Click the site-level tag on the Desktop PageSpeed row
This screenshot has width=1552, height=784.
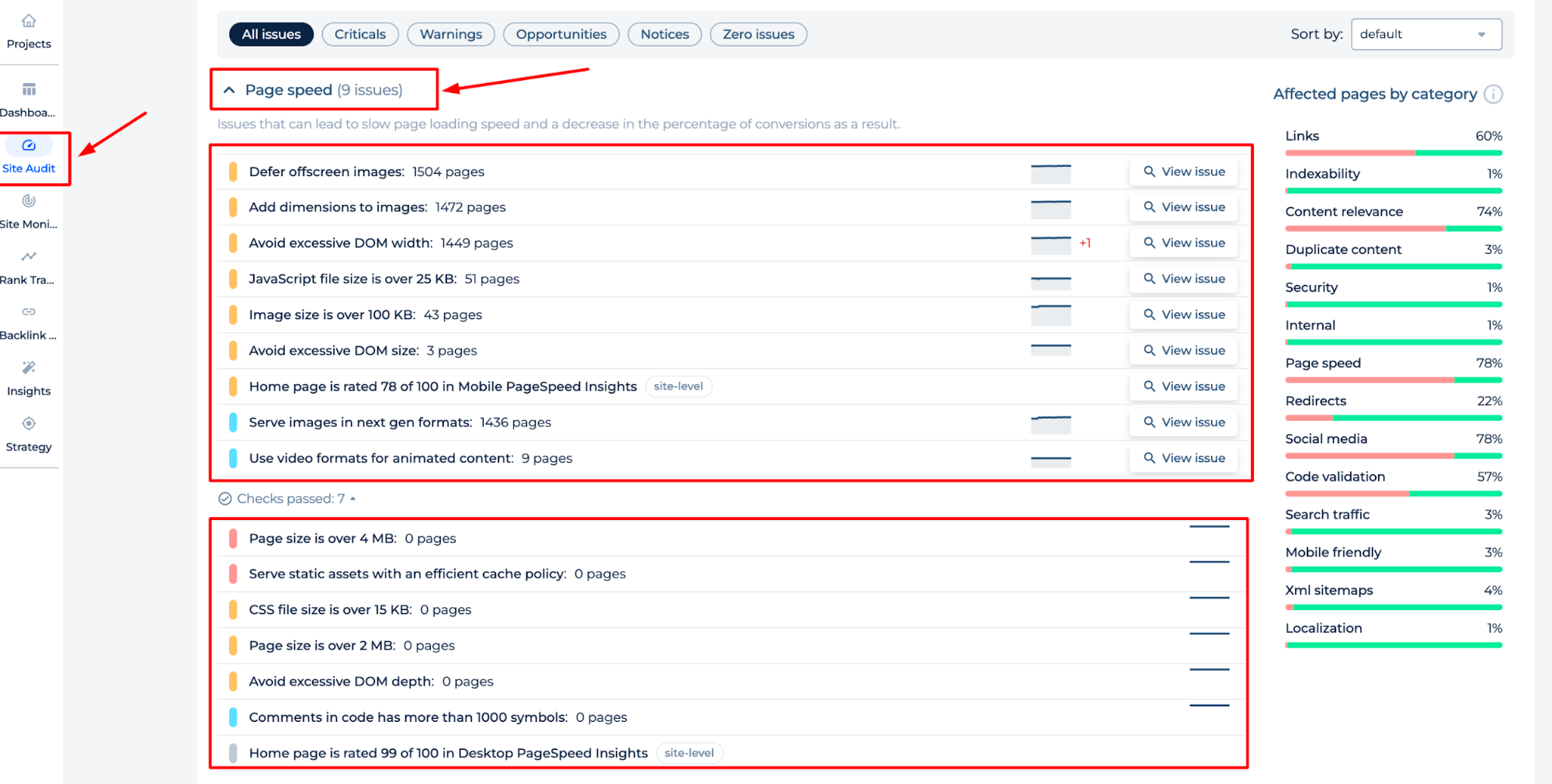[689, 753]
